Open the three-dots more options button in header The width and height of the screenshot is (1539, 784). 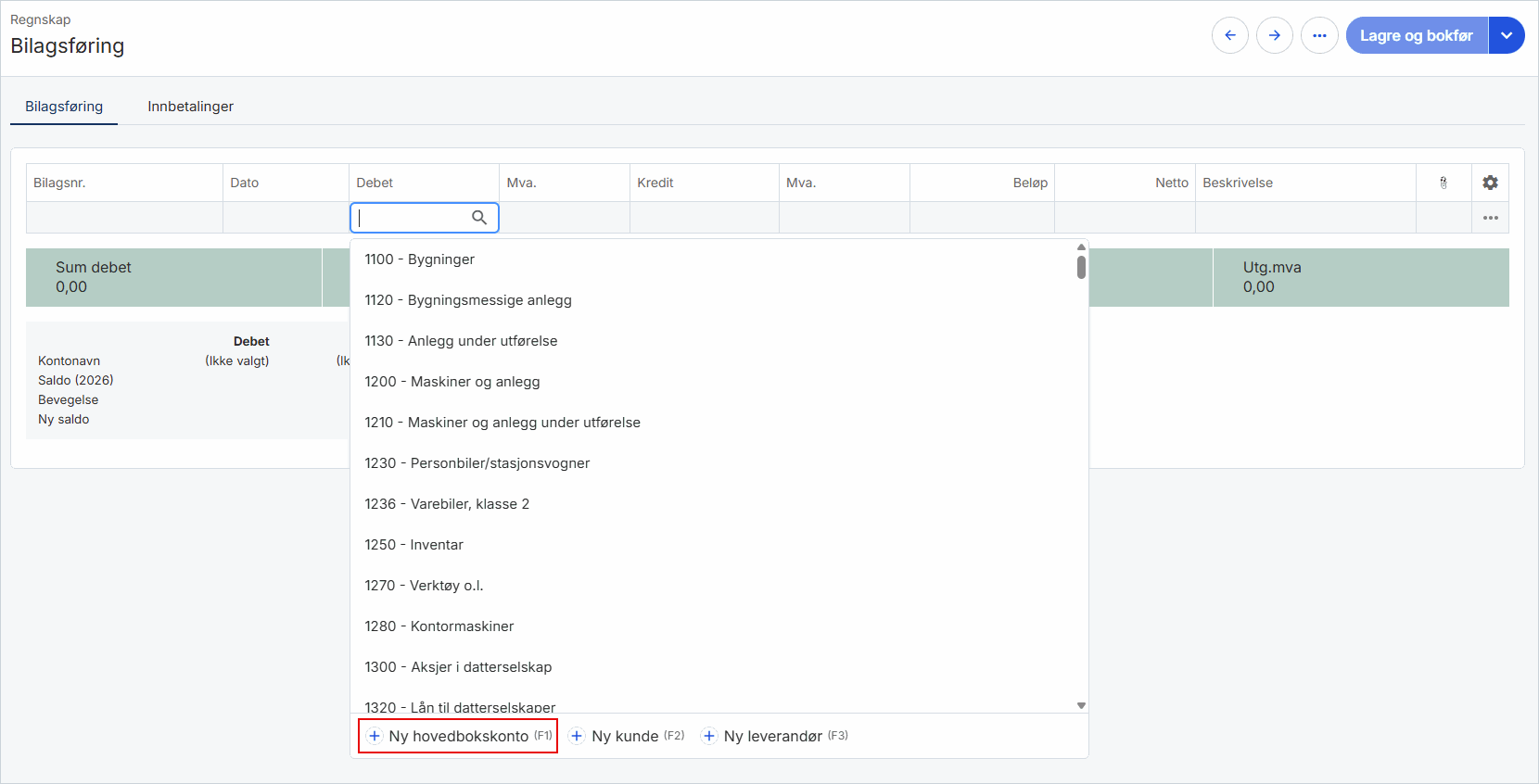(x=1319, y=35)
